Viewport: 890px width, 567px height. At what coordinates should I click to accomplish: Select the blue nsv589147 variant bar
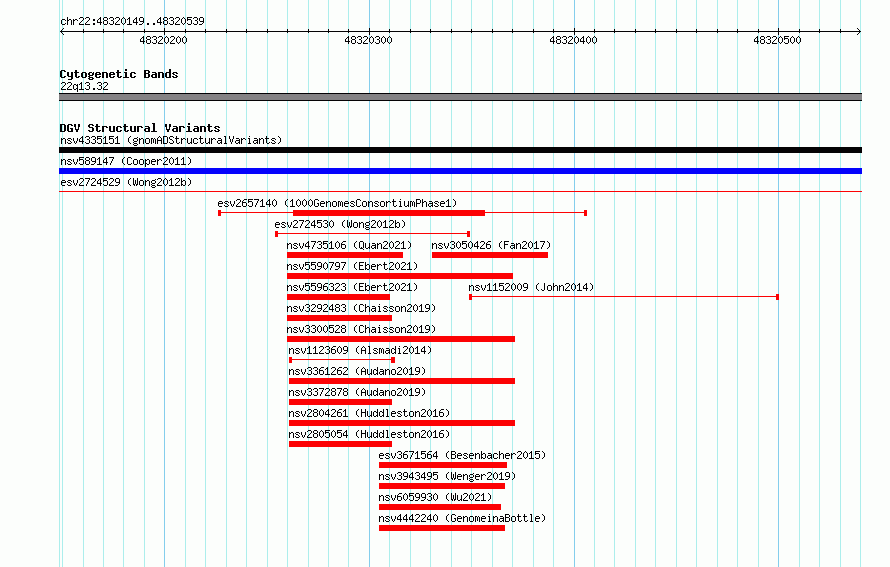460,171
